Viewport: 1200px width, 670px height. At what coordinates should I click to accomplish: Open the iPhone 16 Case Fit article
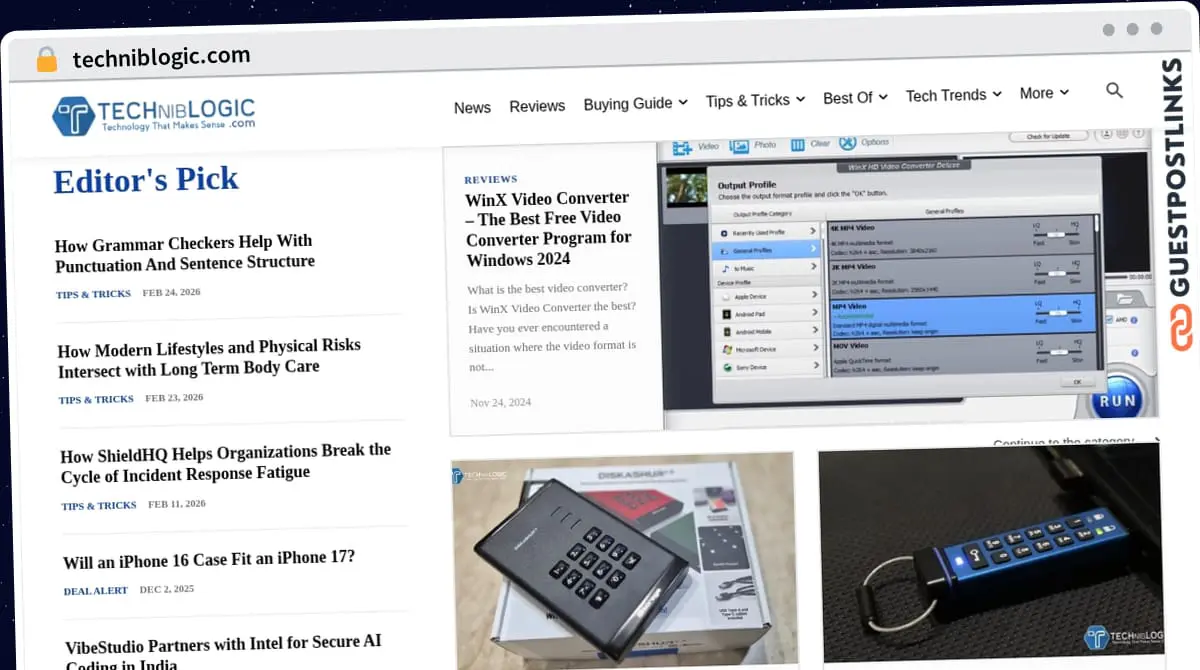point(209,560)
